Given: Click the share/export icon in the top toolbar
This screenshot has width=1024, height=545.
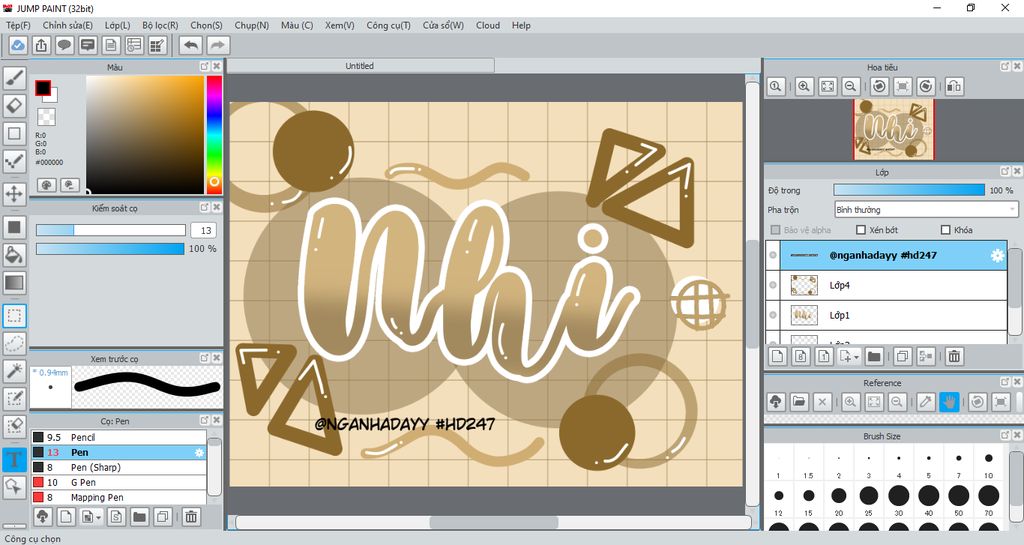Looking at the screenshot, I should pyautogui.click(x=41, y=45).
